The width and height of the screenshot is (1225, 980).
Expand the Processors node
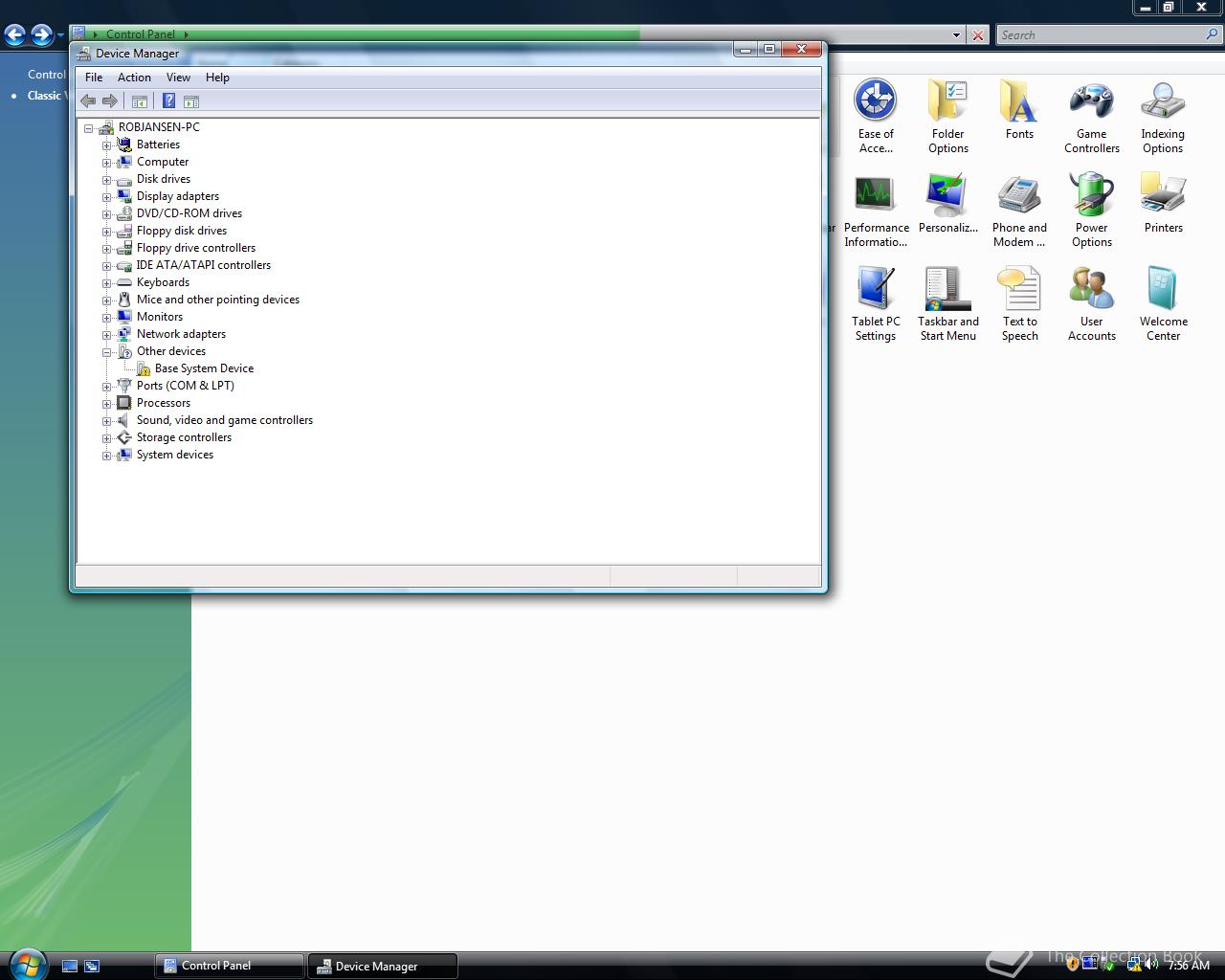click(107, 404)
